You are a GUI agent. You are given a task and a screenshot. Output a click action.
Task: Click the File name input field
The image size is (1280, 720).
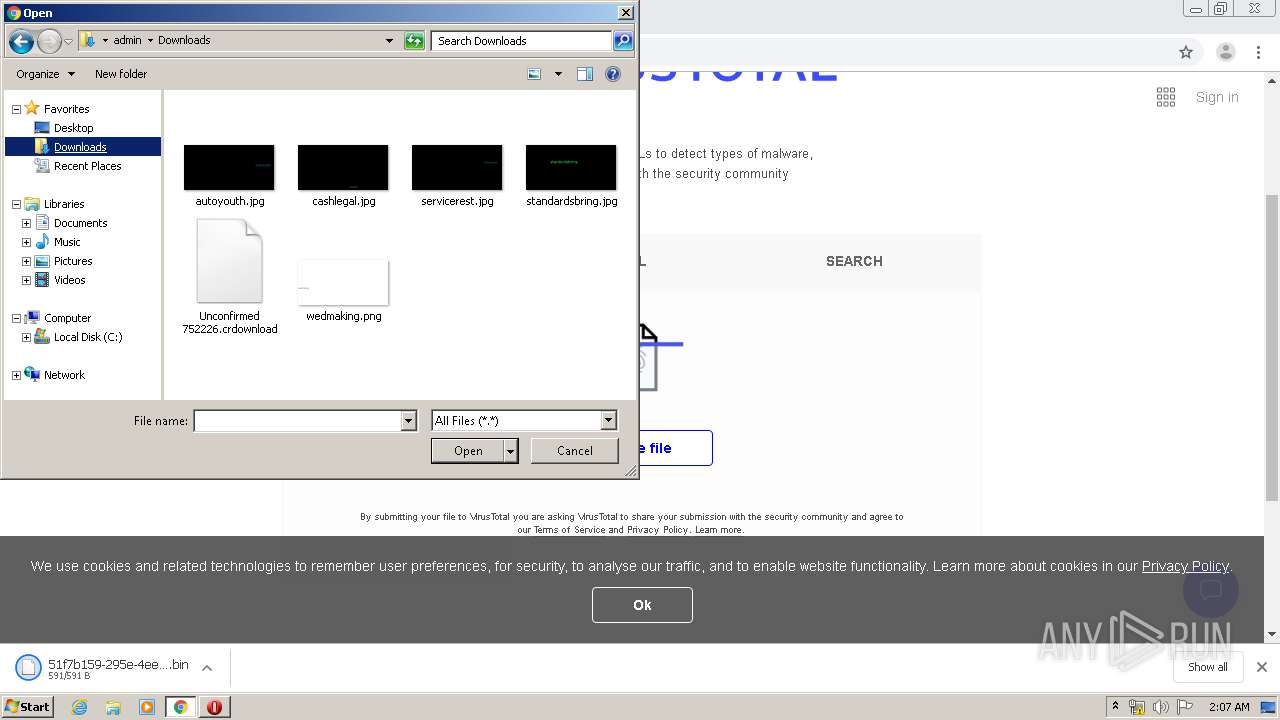pos(297,421)
